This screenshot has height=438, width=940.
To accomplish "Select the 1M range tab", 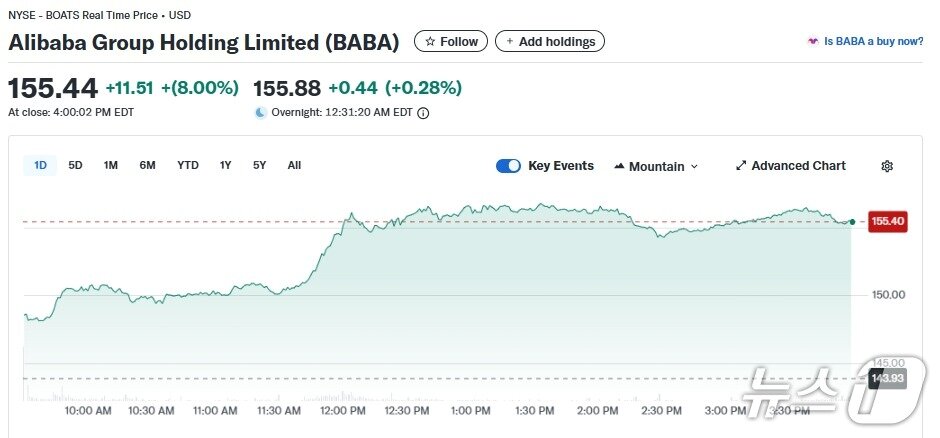I will click(111, 165).
